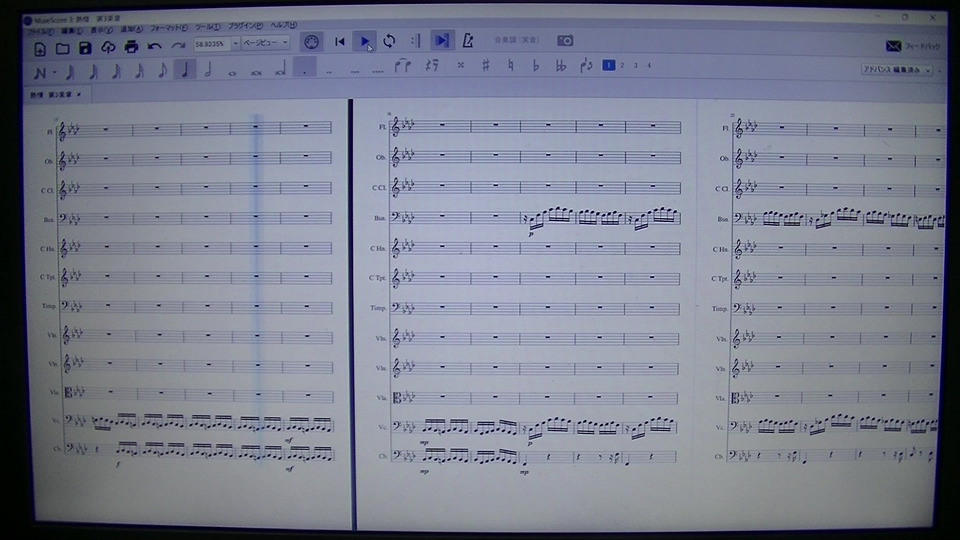The image size is (960, 540).
Task: Select voice 3
Action: [x=636, y=65]
